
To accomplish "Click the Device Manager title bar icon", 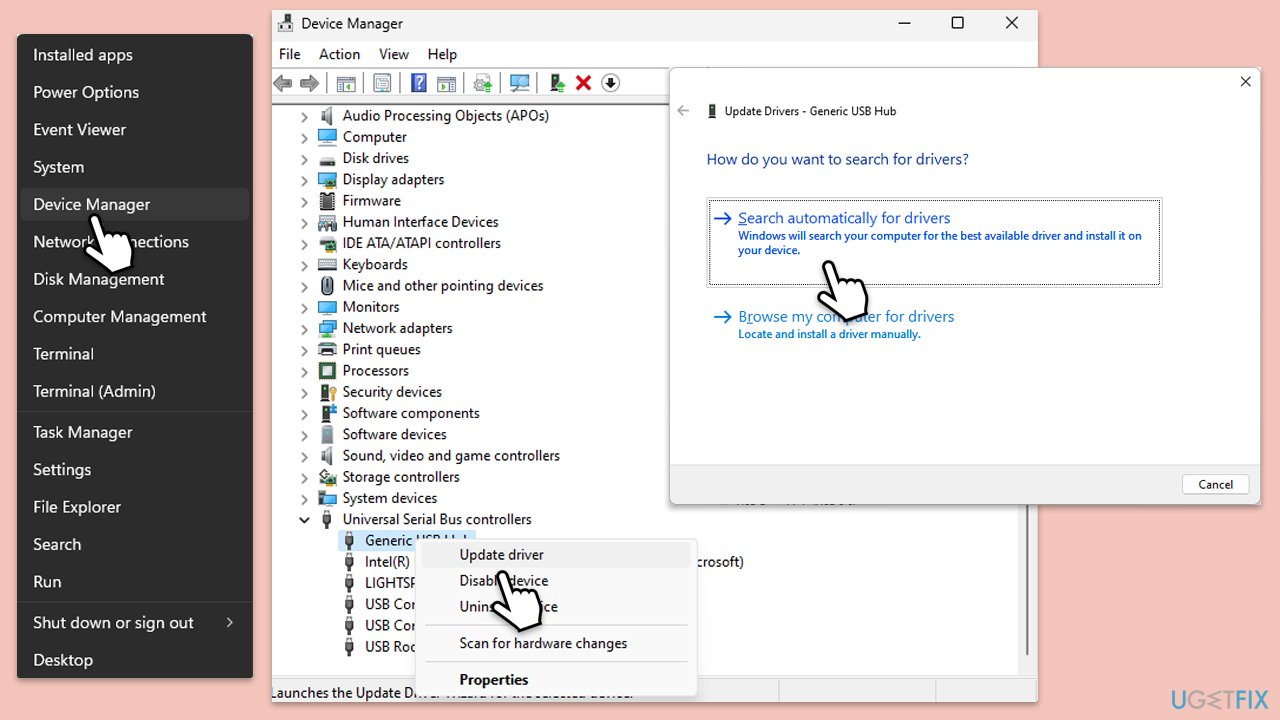I will 285,23.
